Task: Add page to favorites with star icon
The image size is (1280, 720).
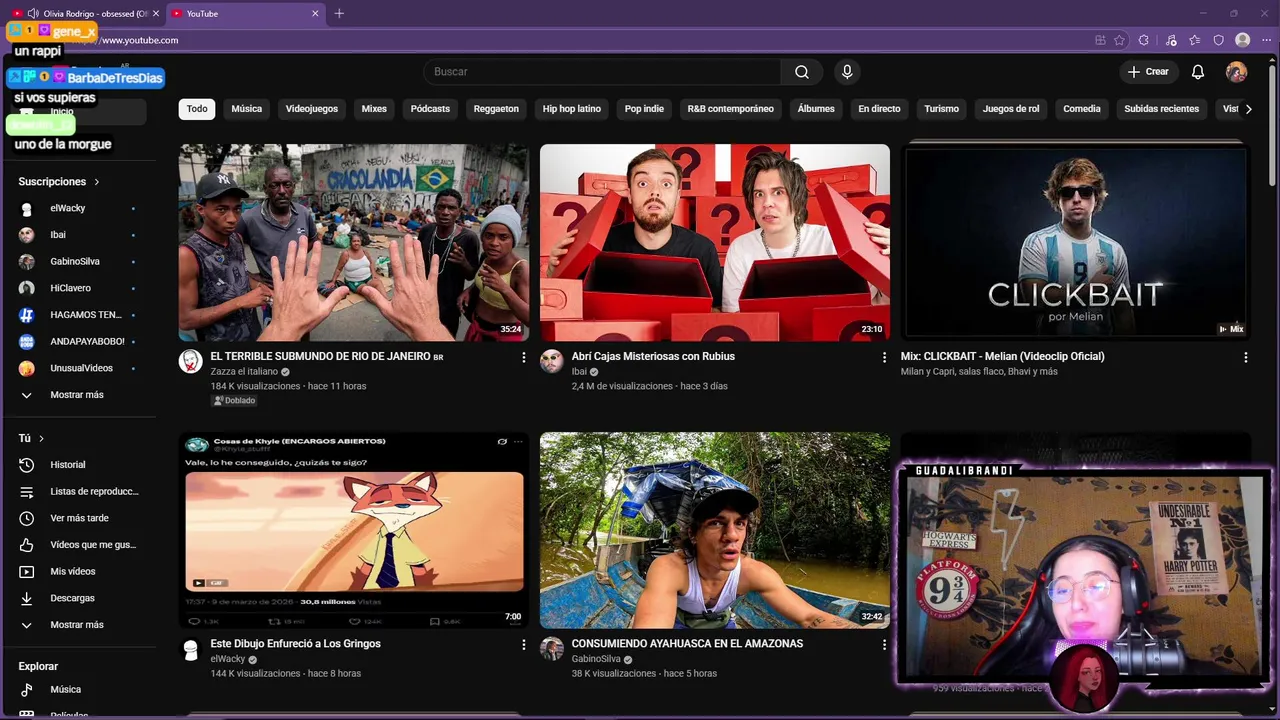Action: [x=1119, y=40]
